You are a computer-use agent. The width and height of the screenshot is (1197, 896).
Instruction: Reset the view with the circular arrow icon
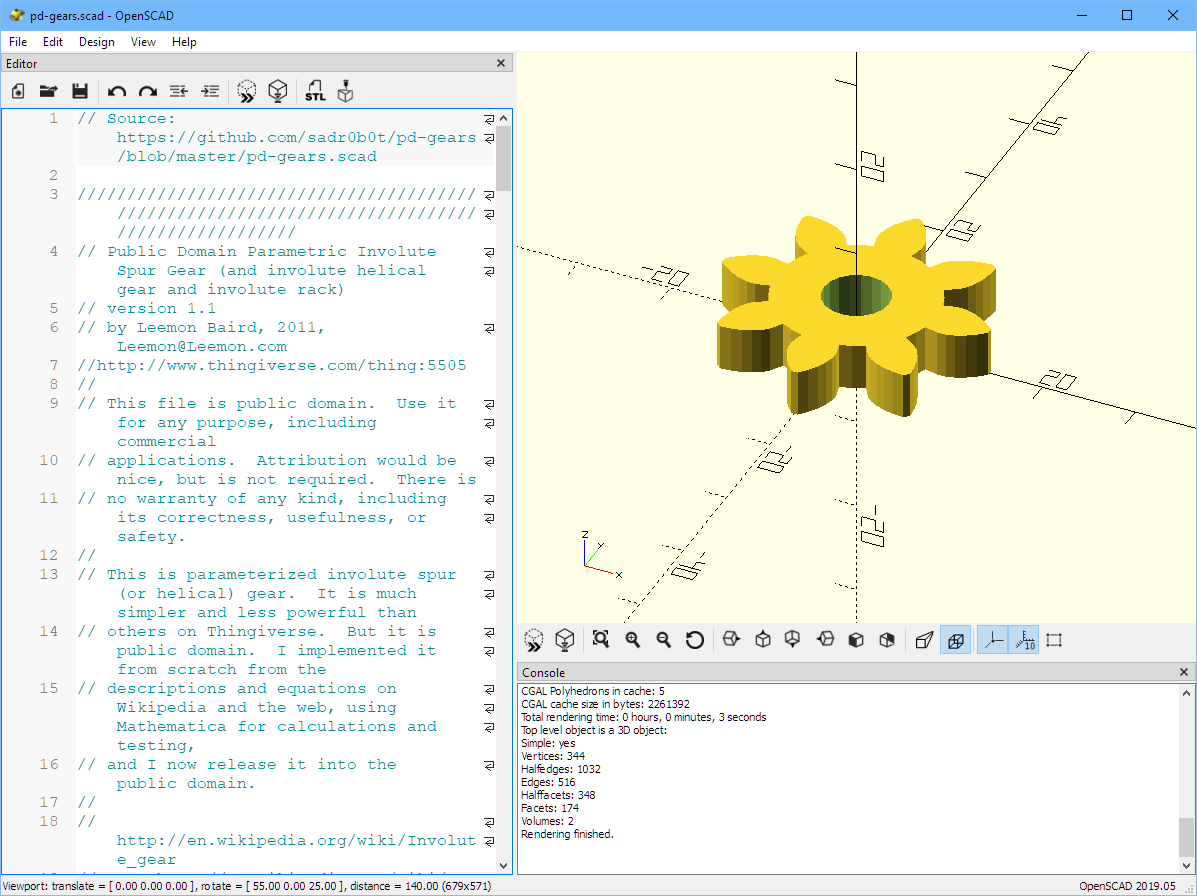[695, 640]
